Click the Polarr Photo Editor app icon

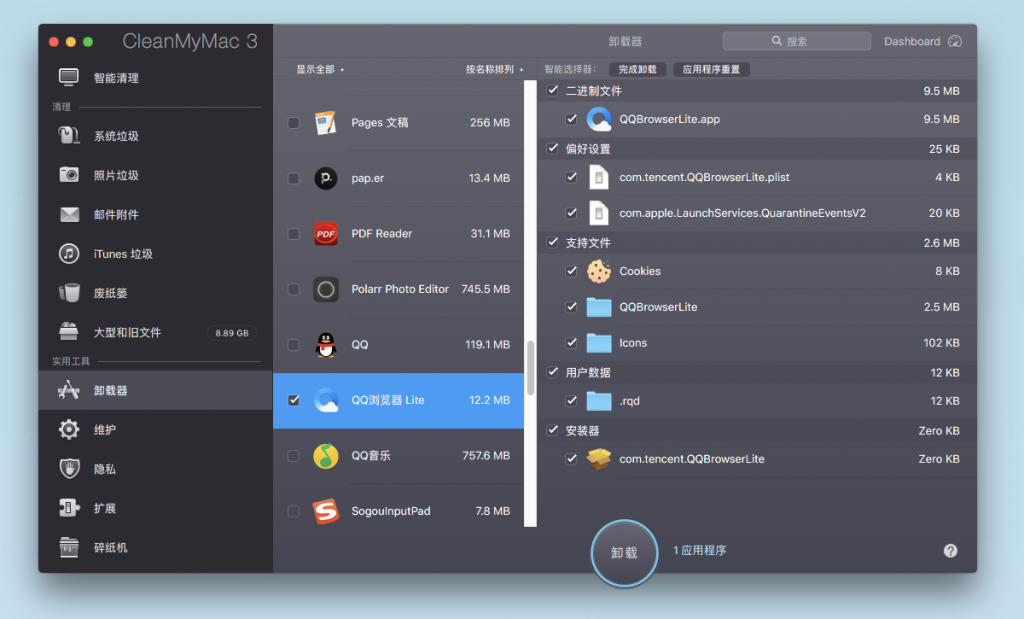(x=326, y=289)
